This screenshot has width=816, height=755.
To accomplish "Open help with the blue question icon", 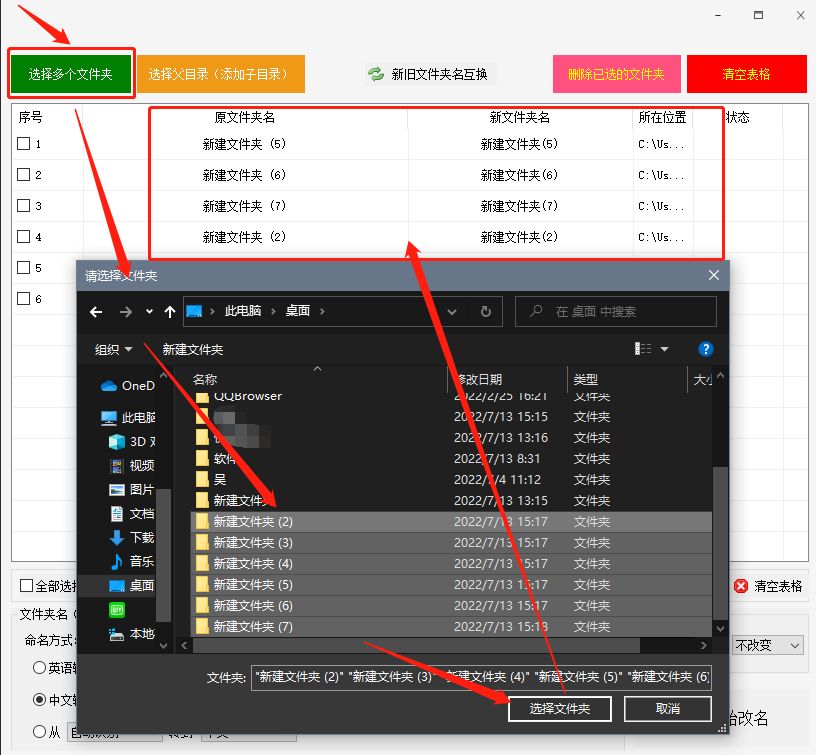I will (705, 349).
